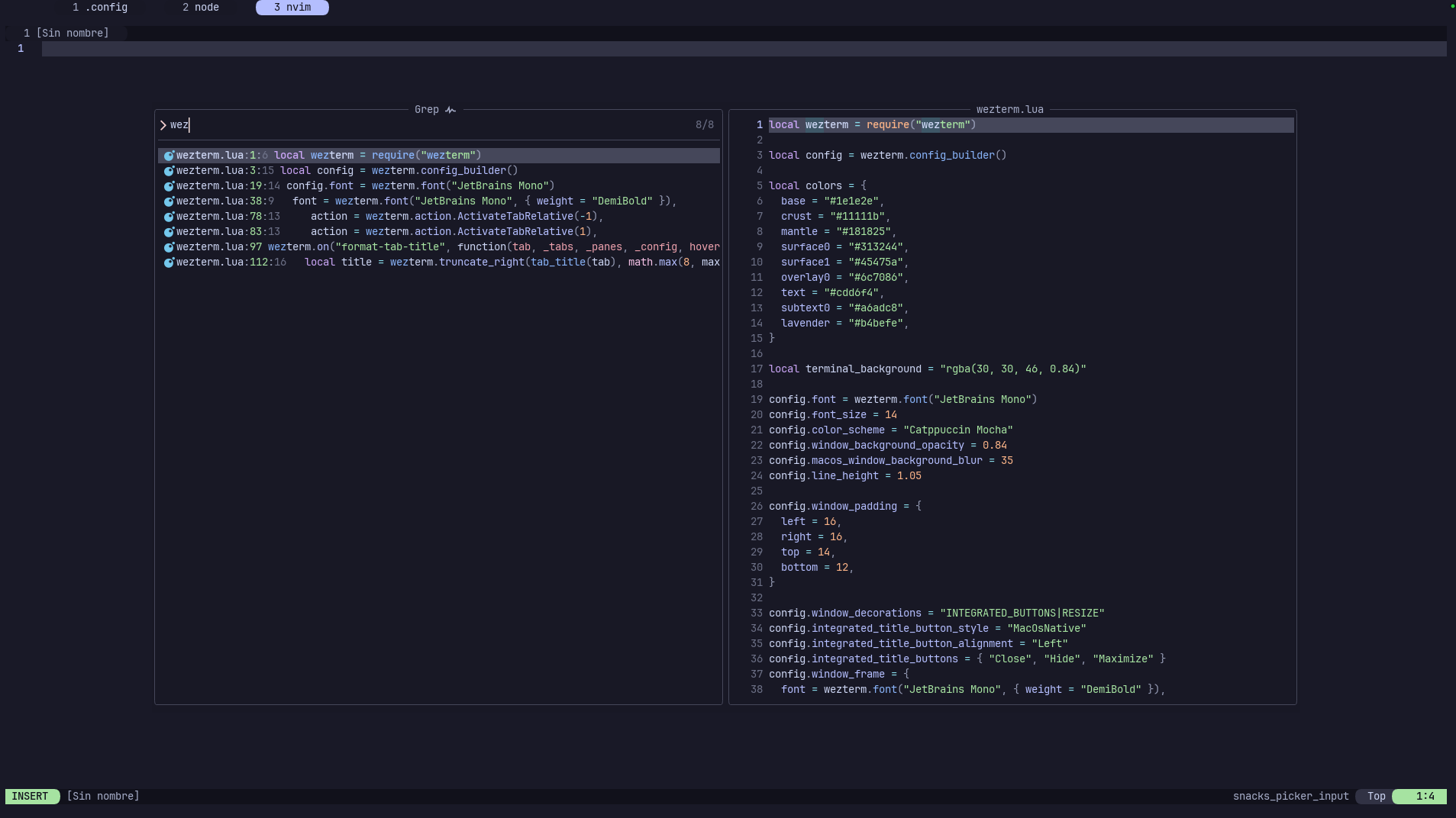Click preview line 'config.integrated_title_buttons'

point(967,659)
